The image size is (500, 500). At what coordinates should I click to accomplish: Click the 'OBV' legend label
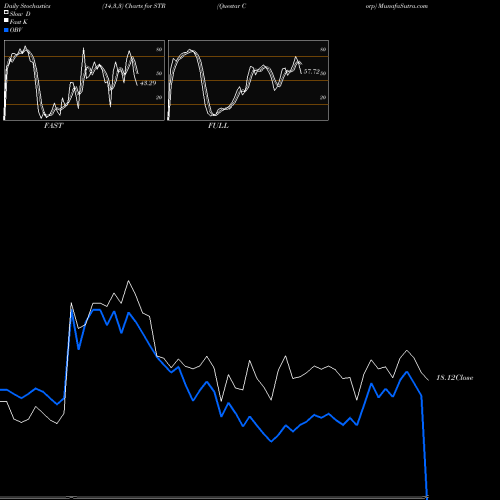[x=16, y=30]
